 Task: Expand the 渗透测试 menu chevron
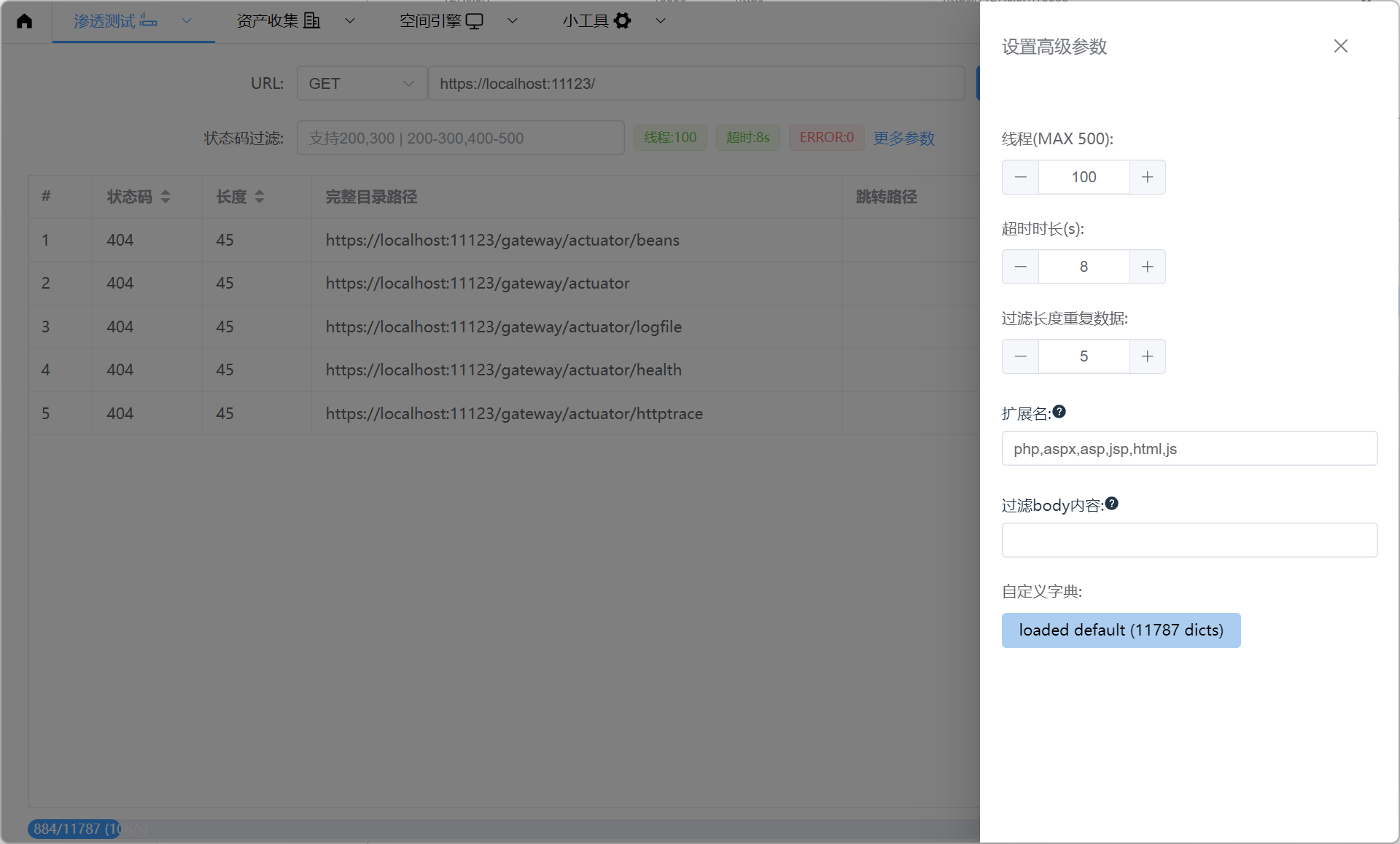click(187, 21)
